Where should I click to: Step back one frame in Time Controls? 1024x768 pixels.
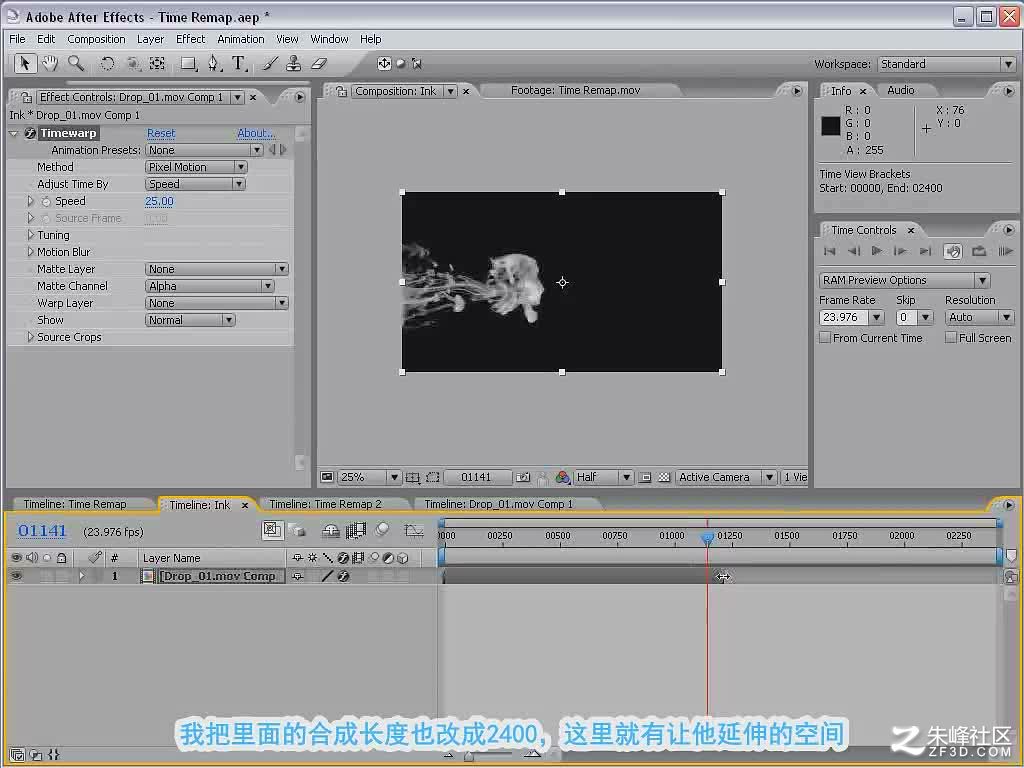[x=854, y=251]
